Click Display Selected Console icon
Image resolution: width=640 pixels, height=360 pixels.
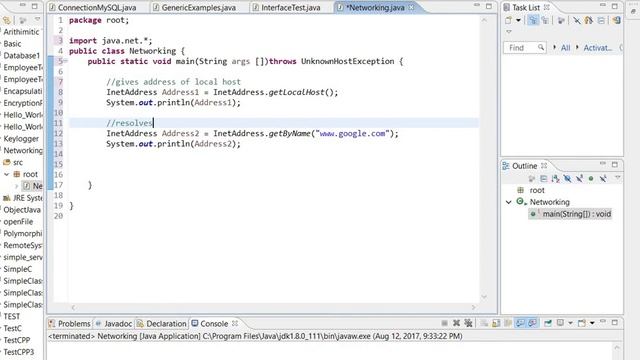click(x=560, y=323)
